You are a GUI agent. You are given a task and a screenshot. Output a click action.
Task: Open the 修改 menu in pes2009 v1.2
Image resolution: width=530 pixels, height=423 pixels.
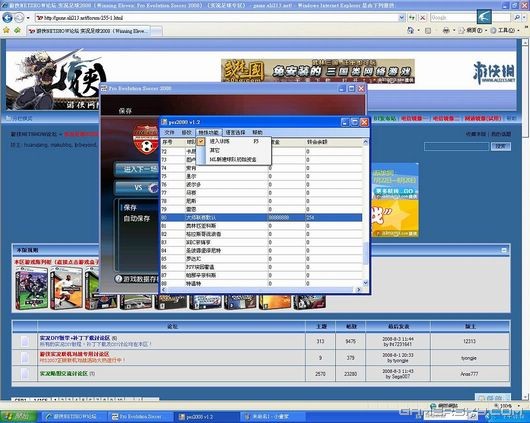tap(187, 132)
